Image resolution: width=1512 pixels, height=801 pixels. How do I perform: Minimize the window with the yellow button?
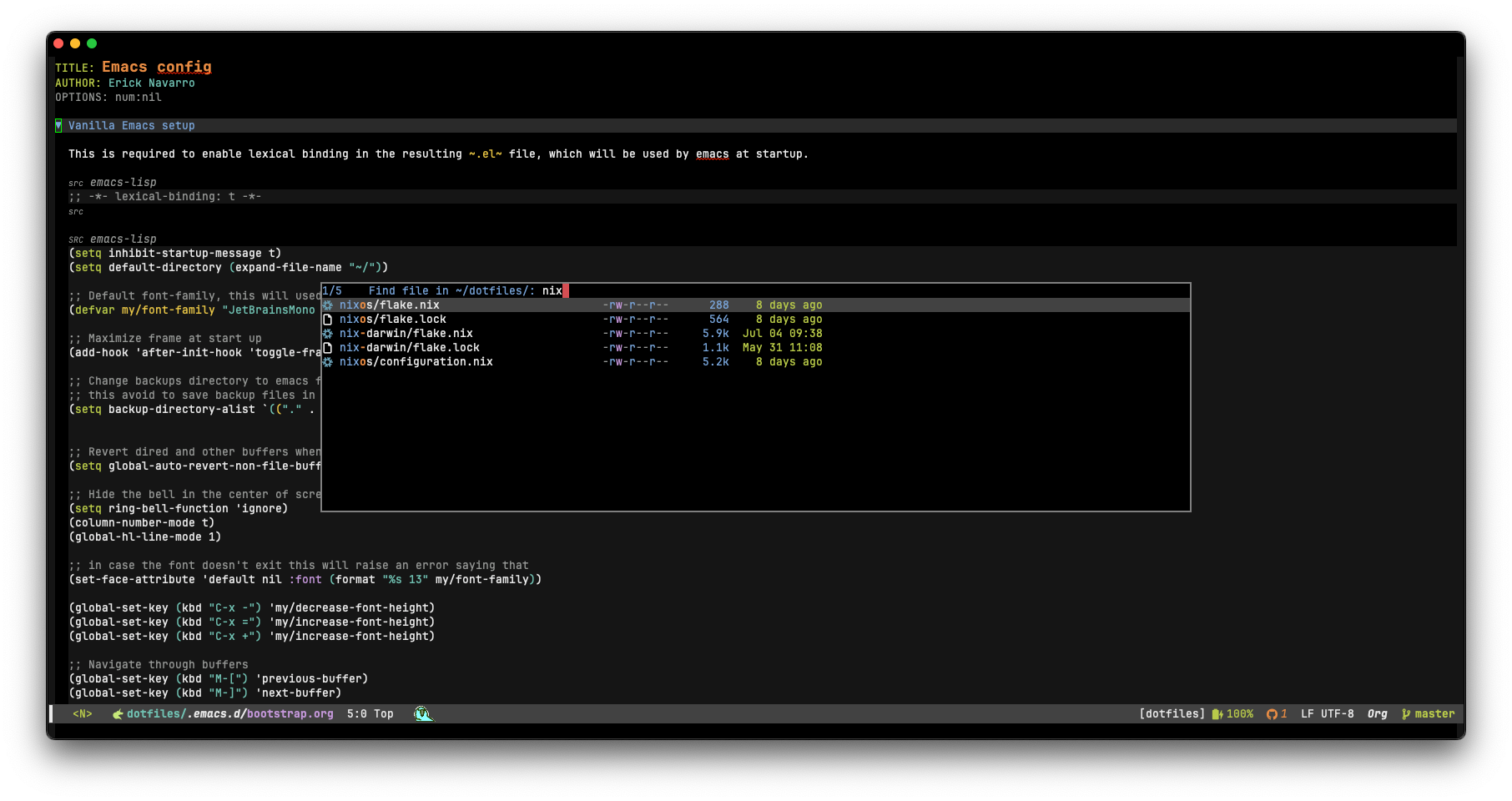point(75,43)
